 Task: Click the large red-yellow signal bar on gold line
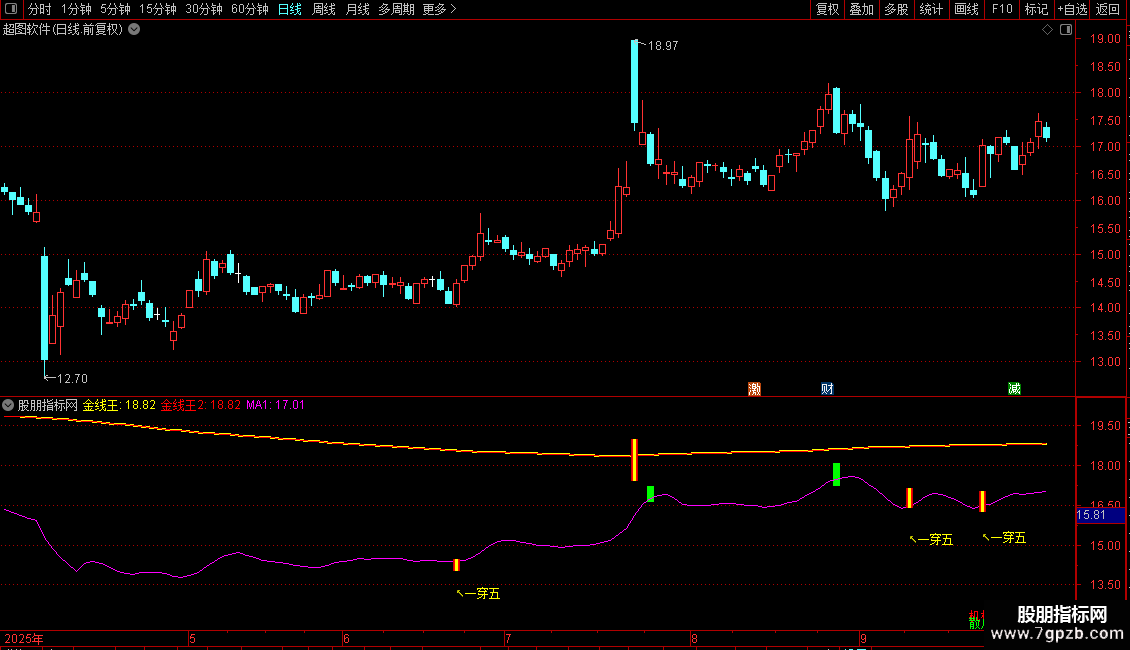point(634,460)
